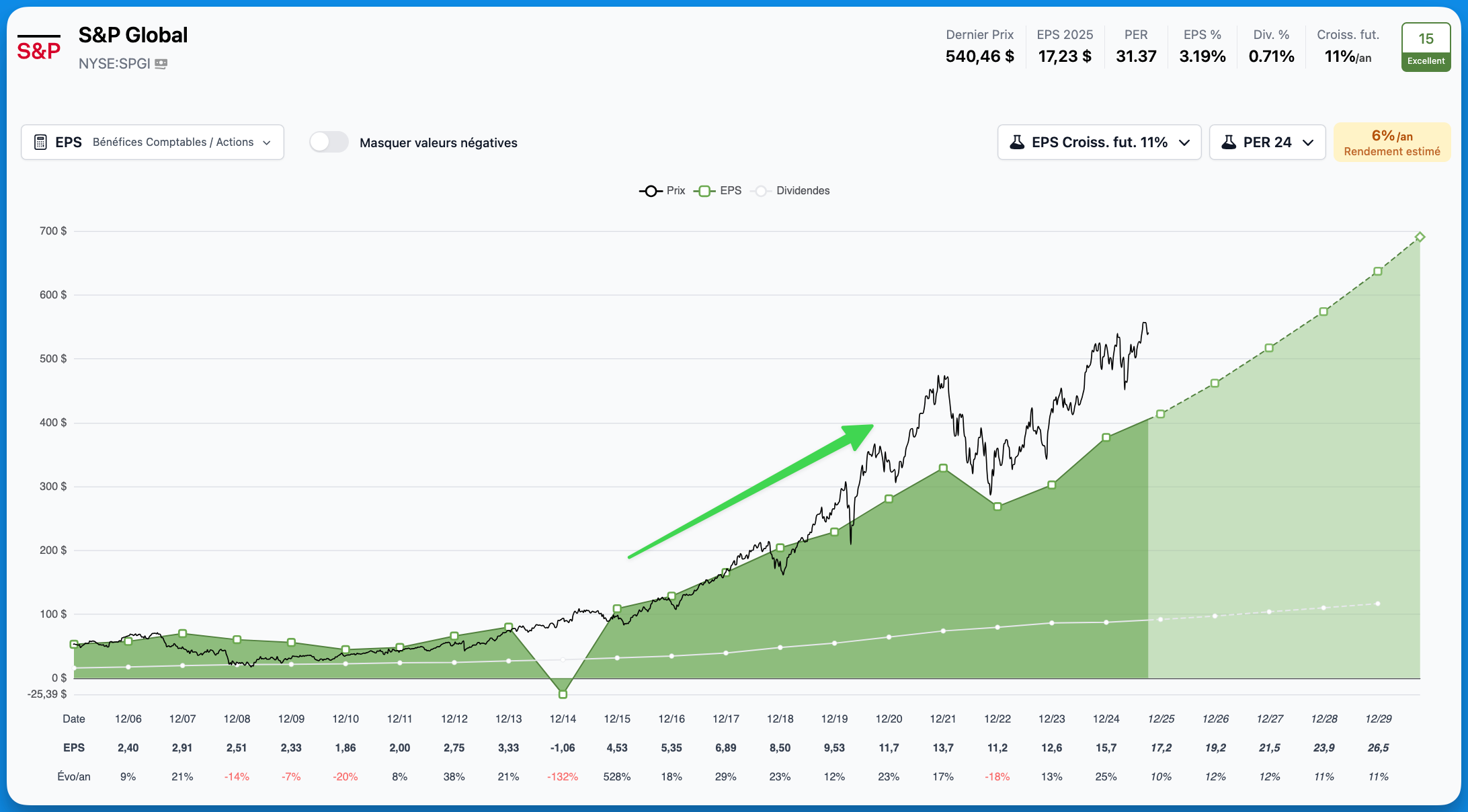Expand the EPS Croiss. fut. 11% dropdown
Image resolution: width=1468 pixels, height=812 pixels.
tap(1099, 143)
